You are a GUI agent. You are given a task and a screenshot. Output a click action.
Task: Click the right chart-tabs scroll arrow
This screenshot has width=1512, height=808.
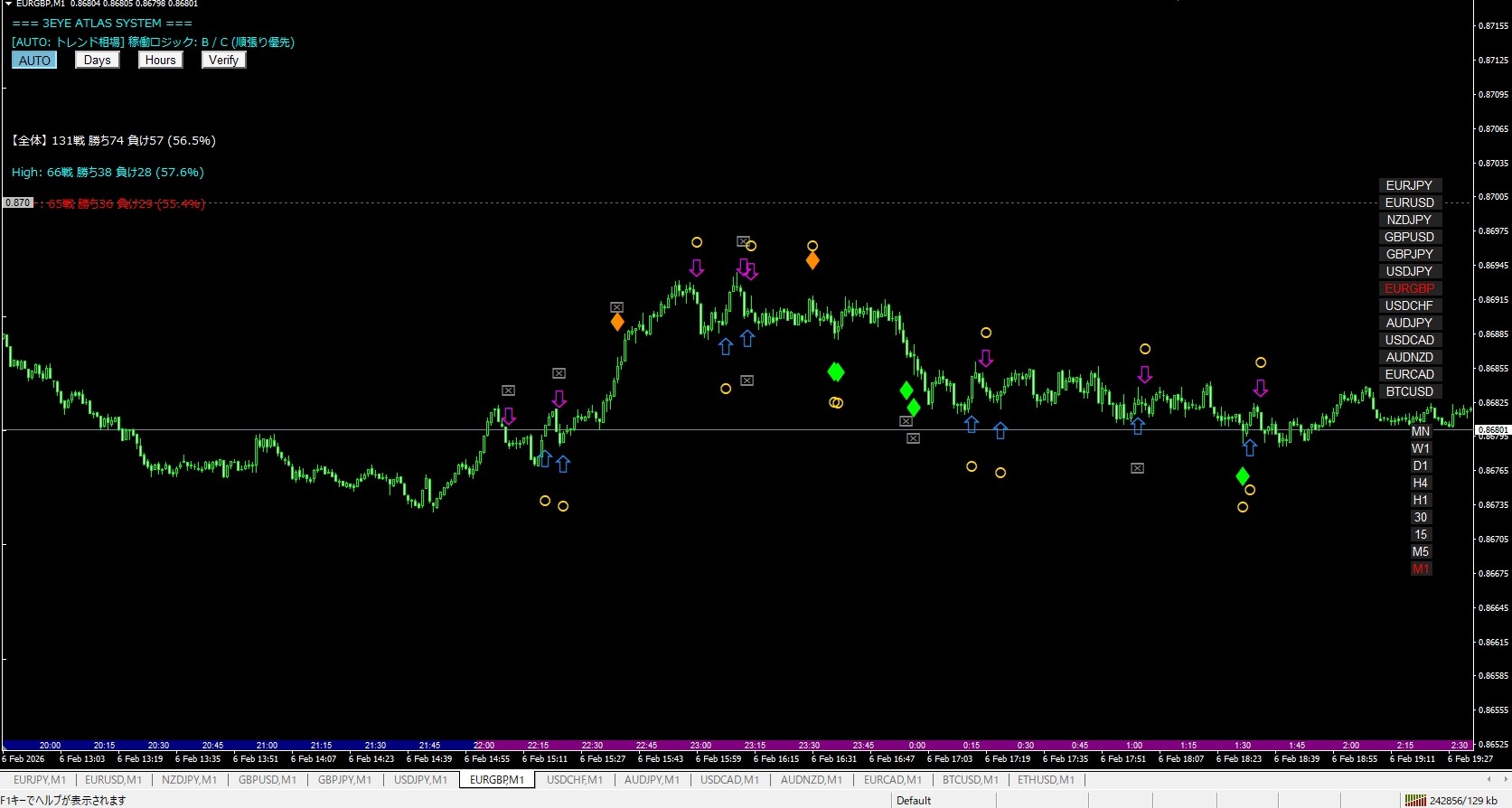click(1503, 779)
